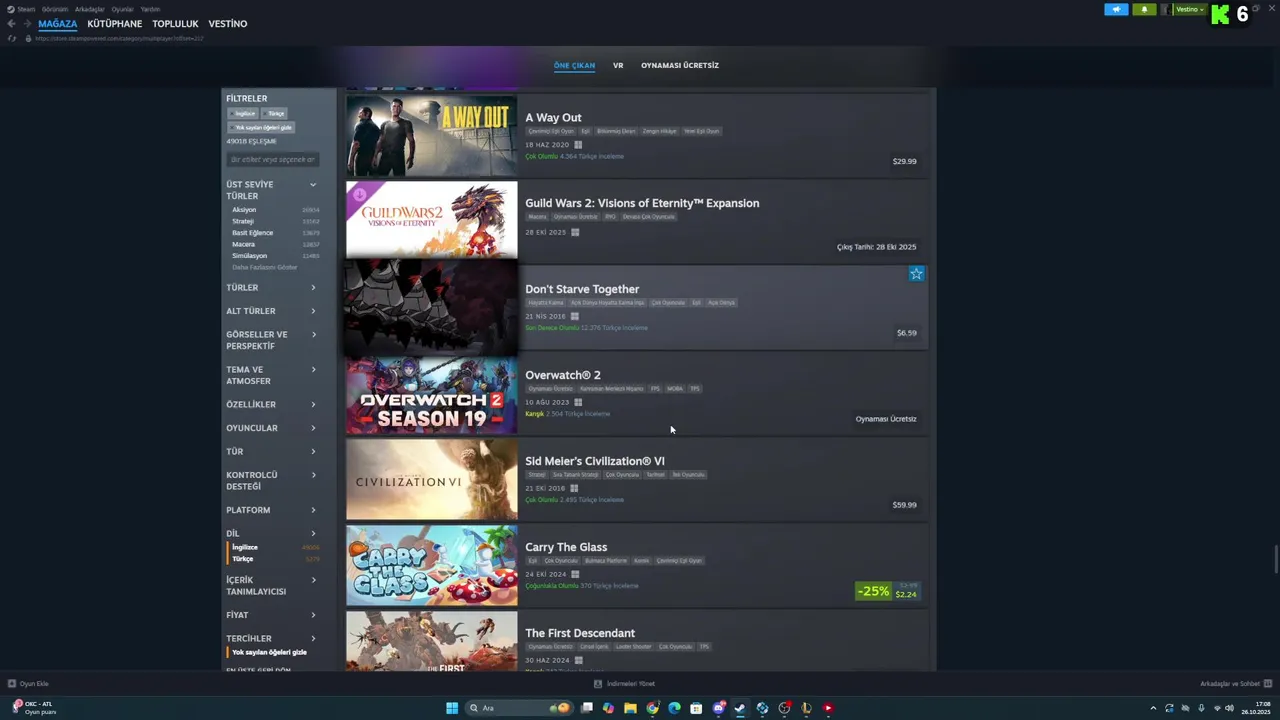This screenshot has width=1280, height=720.
Task: Open Microsoft Edge from the taskbar
Action: pyautogui.click(x=674, y=708)
